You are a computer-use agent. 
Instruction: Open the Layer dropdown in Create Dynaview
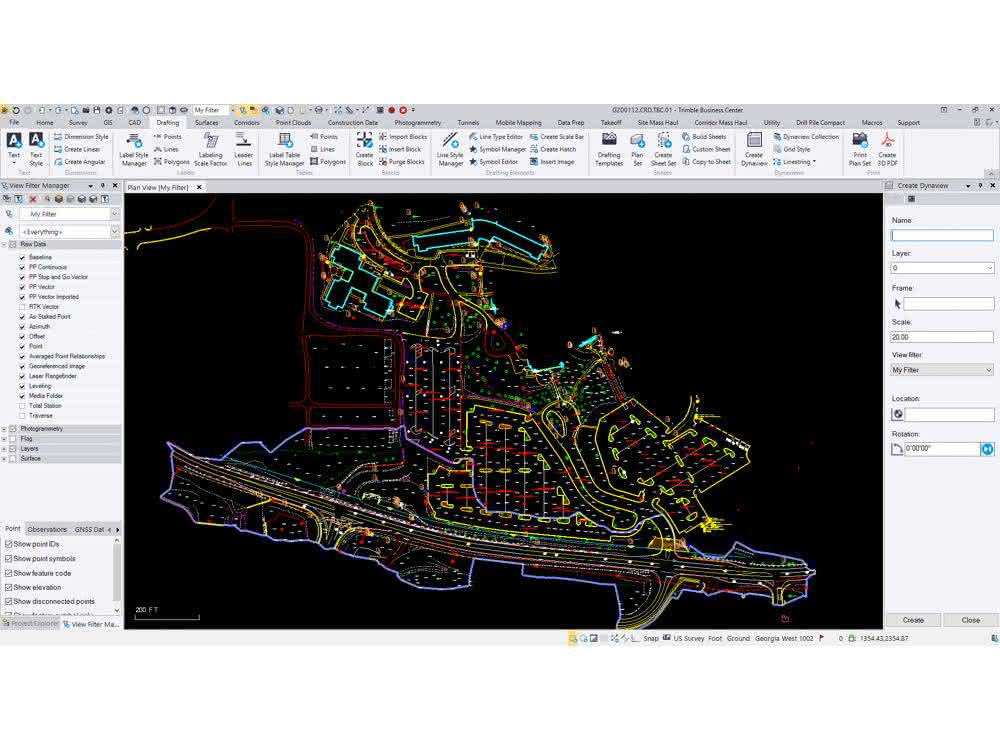989,268
